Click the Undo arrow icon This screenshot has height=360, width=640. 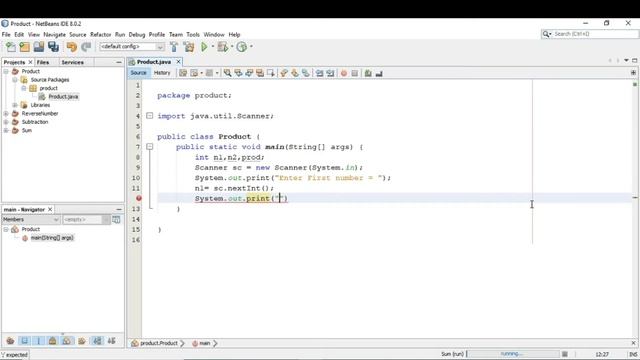72,47
